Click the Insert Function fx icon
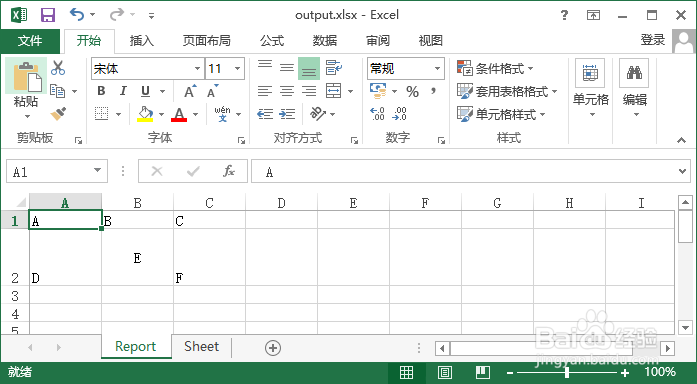Screen dimensions: 697x384 click(x=229, y=171)
